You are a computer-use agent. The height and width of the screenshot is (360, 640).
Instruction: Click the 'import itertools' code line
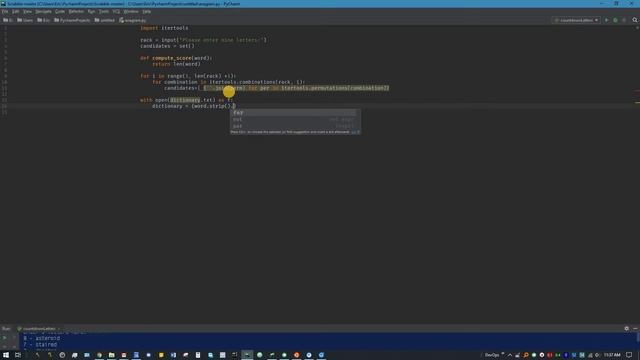click(164, 28)
